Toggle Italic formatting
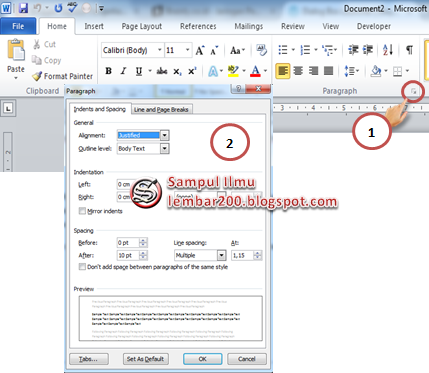Image resolution: width=429 pixels, height=373 pixels. click(x=123, y=71)
